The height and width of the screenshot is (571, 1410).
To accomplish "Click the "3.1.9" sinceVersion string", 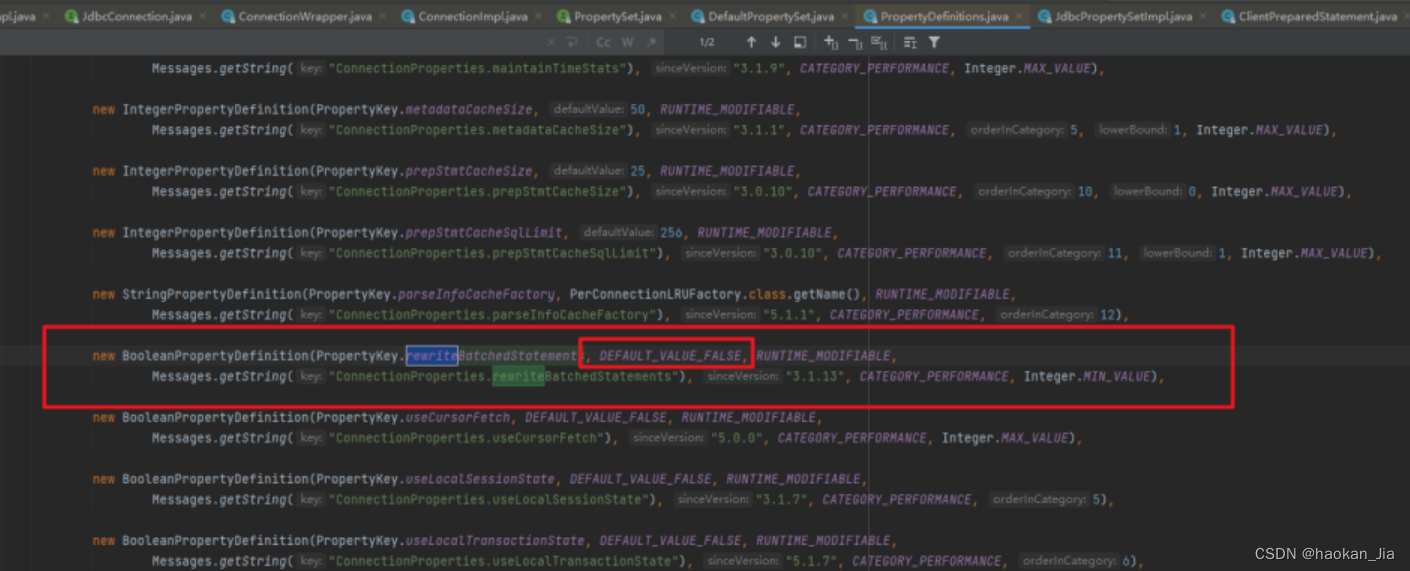I will tap(758, 69).
